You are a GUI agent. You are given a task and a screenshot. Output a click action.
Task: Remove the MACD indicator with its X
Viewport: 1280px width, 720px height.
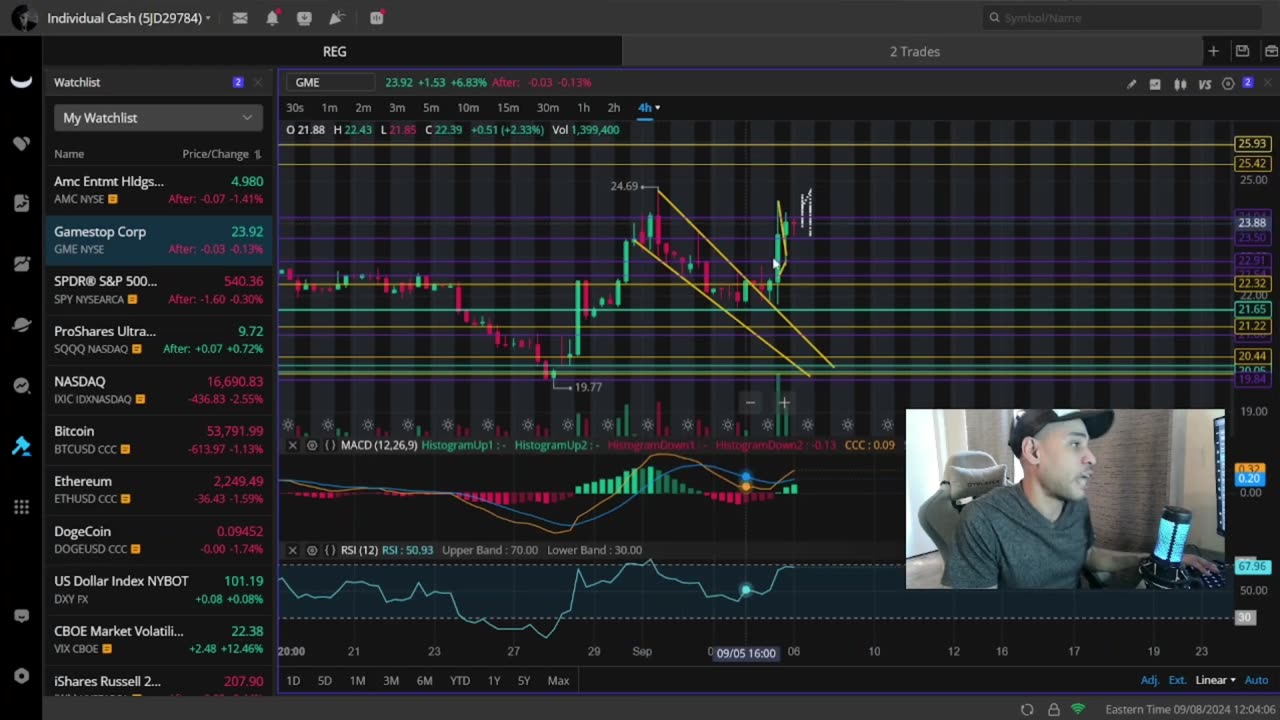pyautogui.click(x=292, y=445)
